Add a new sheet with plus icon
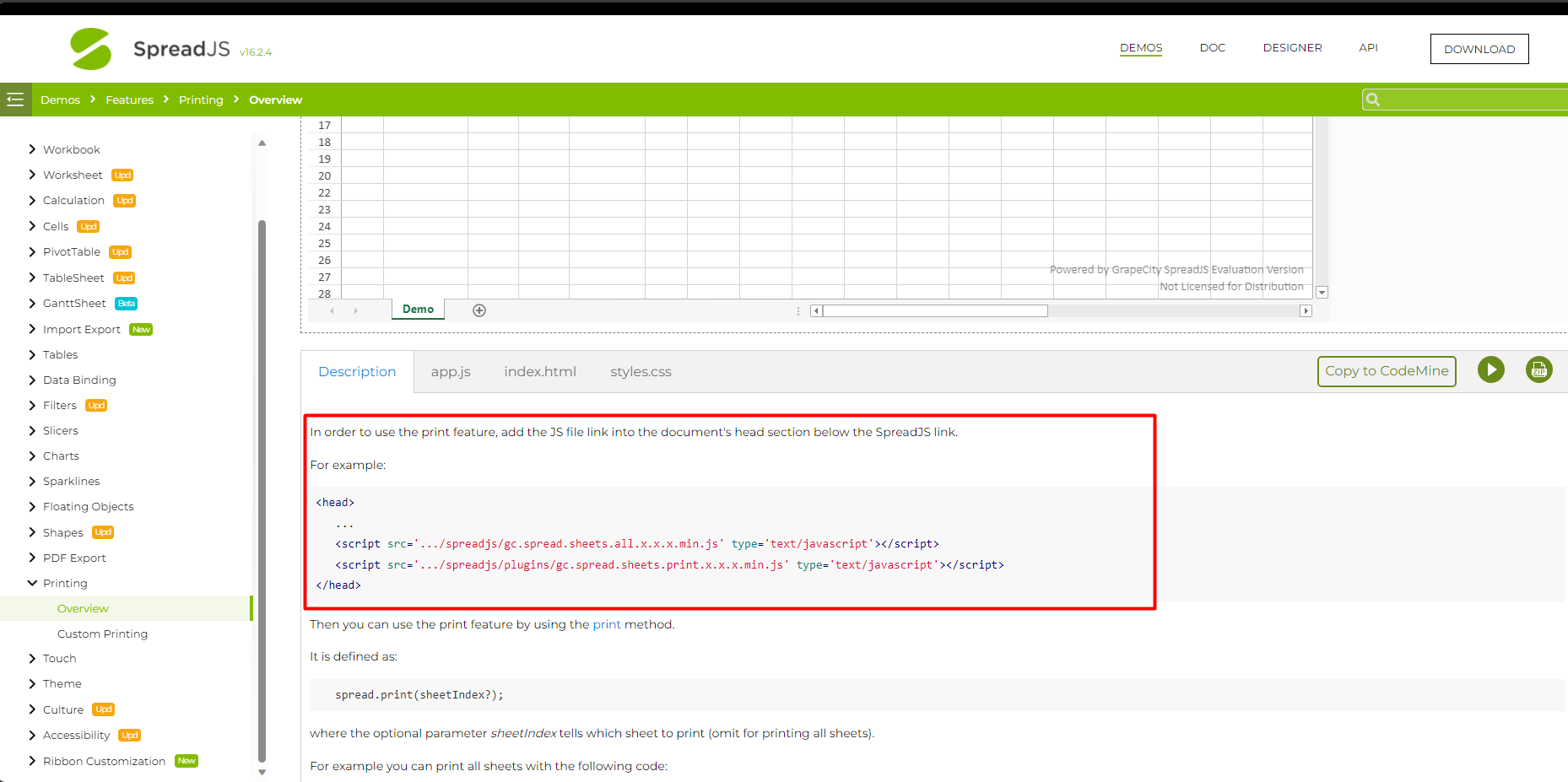Screen dimensions: 1568x782 pos(479,310)
